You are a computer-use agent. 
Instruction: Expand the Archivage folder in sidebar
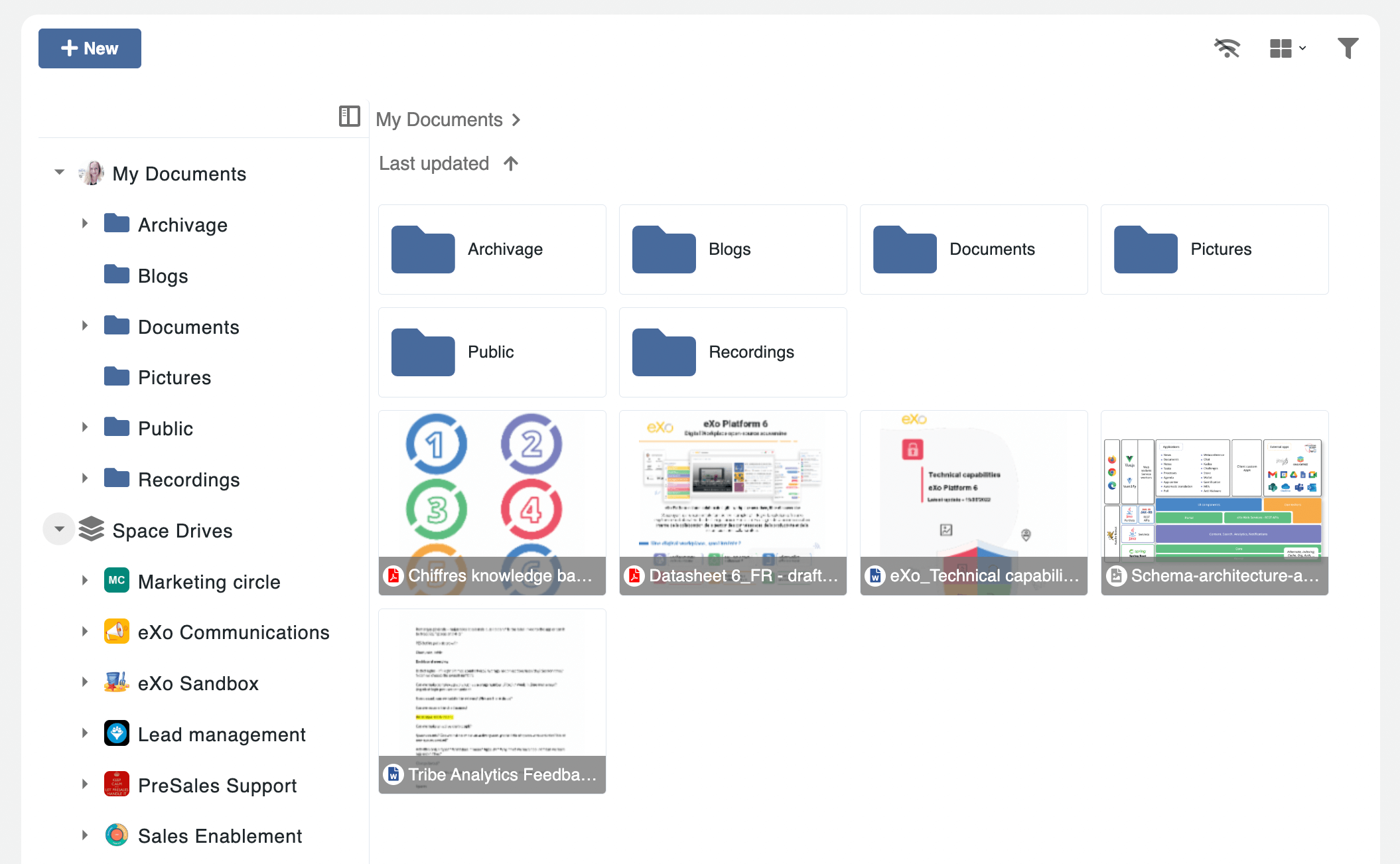85,224
